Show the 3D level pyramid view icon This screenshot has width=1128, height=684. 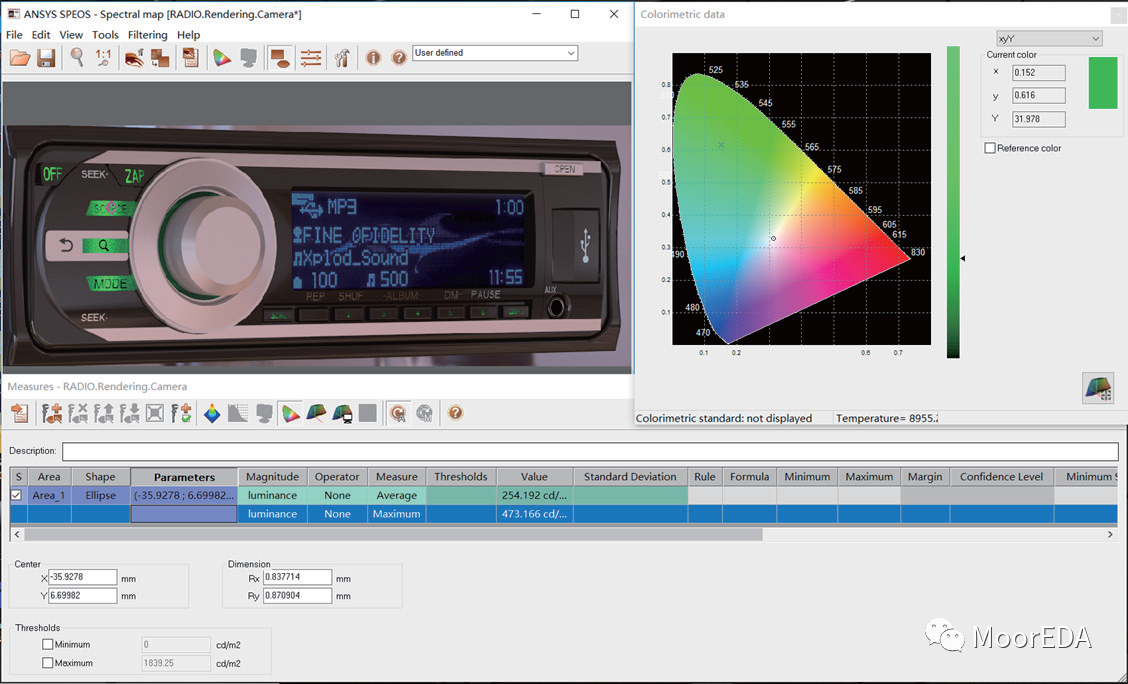[x=212, y=413]
